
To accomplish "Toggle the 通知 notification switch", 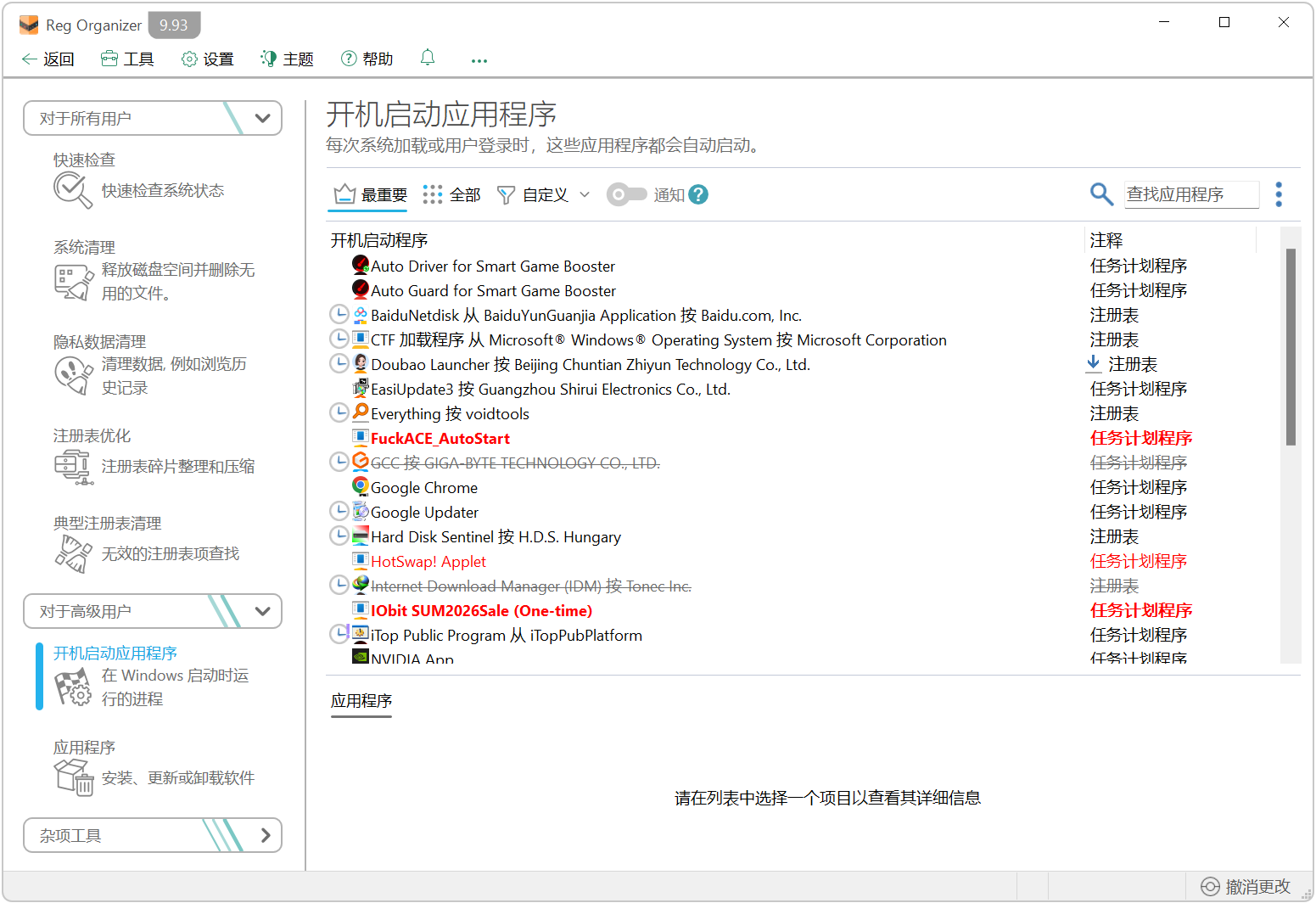I will click(x=627, y=194).
